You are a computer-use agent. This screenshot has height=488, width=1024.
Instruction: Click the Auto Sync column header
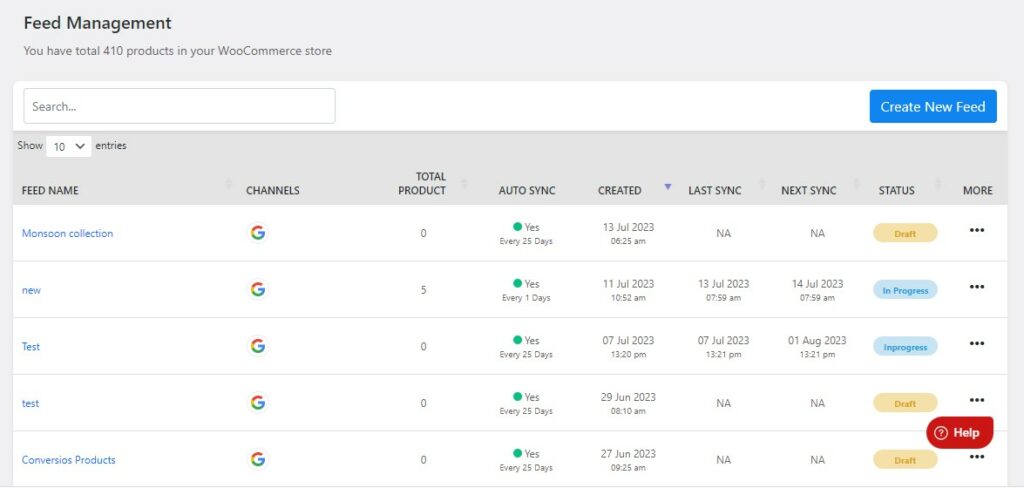(x=527, y=191)
